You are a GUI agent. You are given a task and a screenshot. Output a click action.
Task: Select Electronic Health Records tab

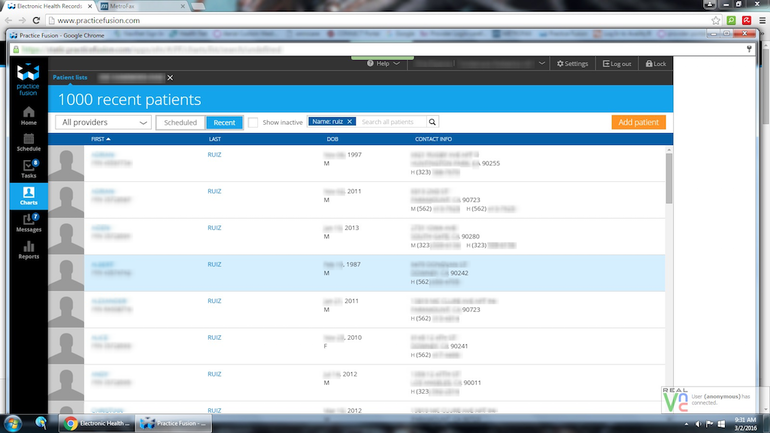[49, 6]
